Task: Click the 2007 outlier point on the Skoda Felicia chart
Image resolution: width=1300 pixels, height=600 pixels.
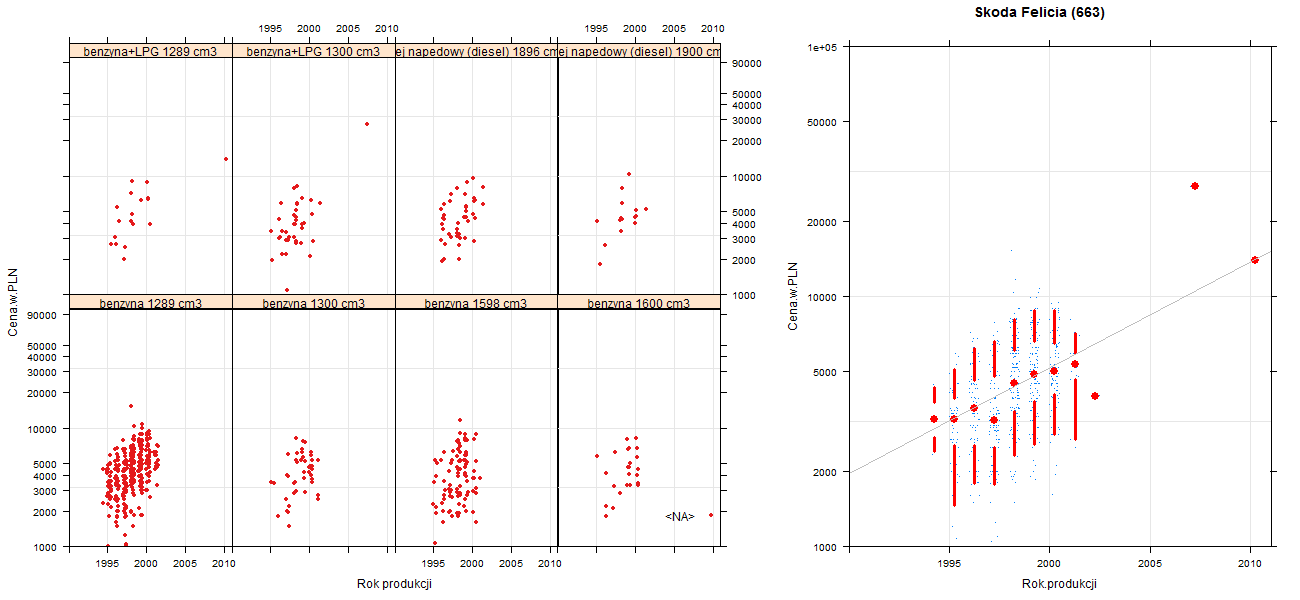Action: click(1194, 186)
